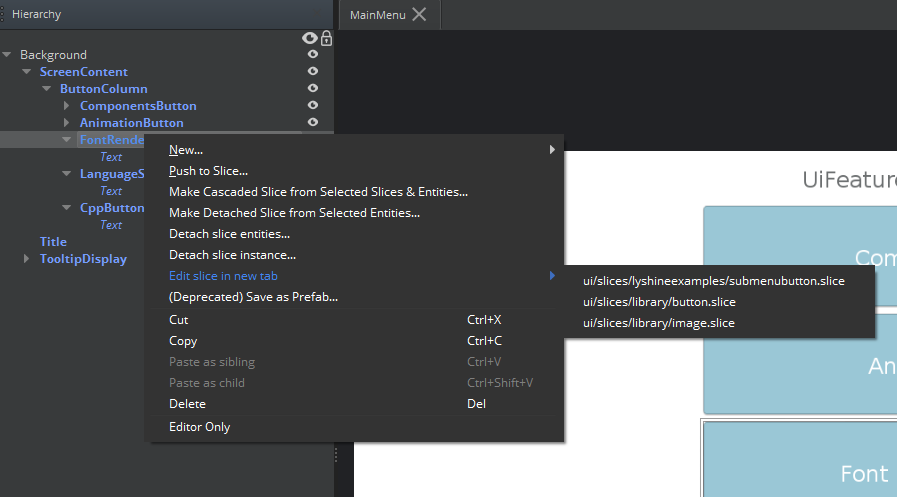
Task: Select the Title element in the Hierarchy
Action: point(53,242)
